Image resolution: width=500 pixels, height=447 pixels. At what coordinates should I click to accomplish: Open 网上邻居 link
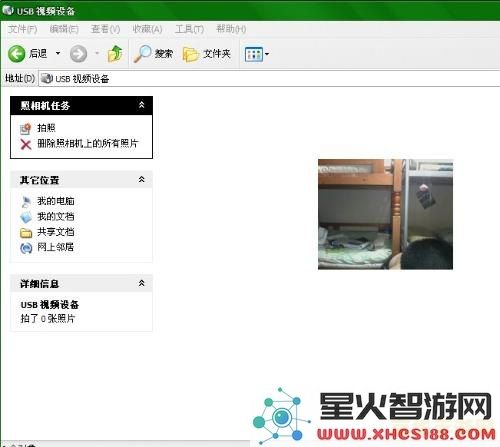[x=56, y=247]
